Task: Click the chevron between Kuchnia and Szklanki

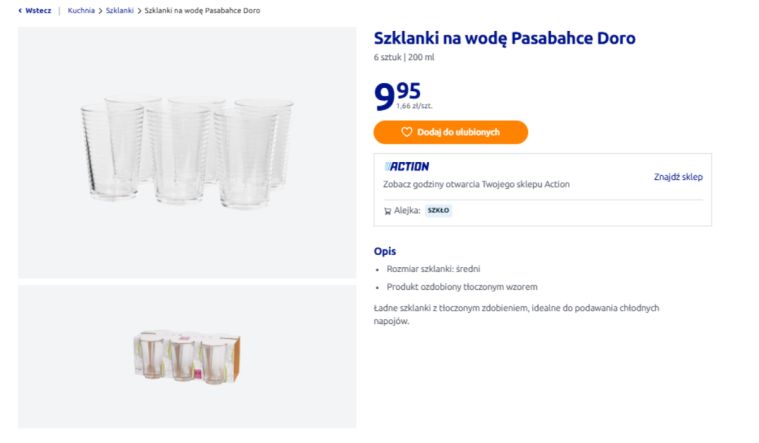Action: coord(100,10)
